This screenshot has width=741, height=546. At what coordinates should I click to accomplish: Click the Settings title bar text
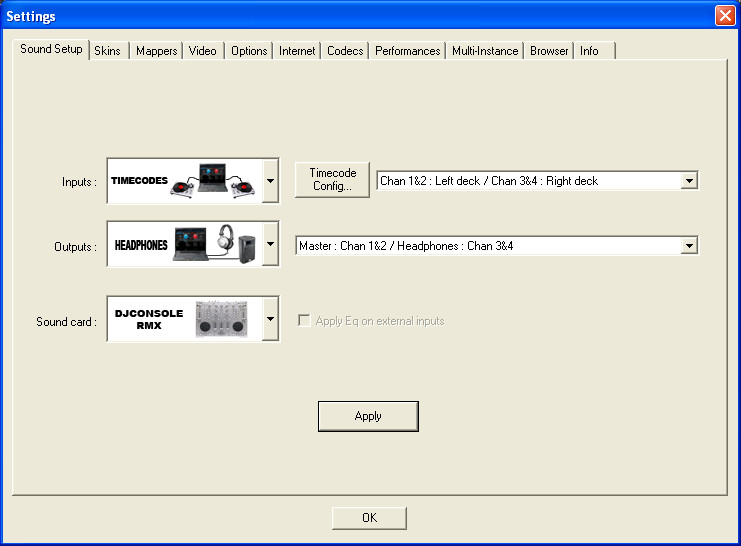coord(31,17)
